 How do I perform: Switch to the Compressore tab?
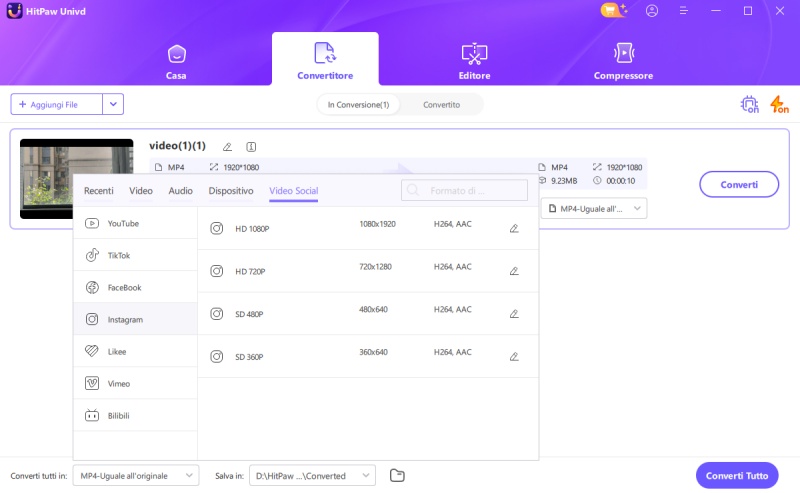click(x=623, y=62)
